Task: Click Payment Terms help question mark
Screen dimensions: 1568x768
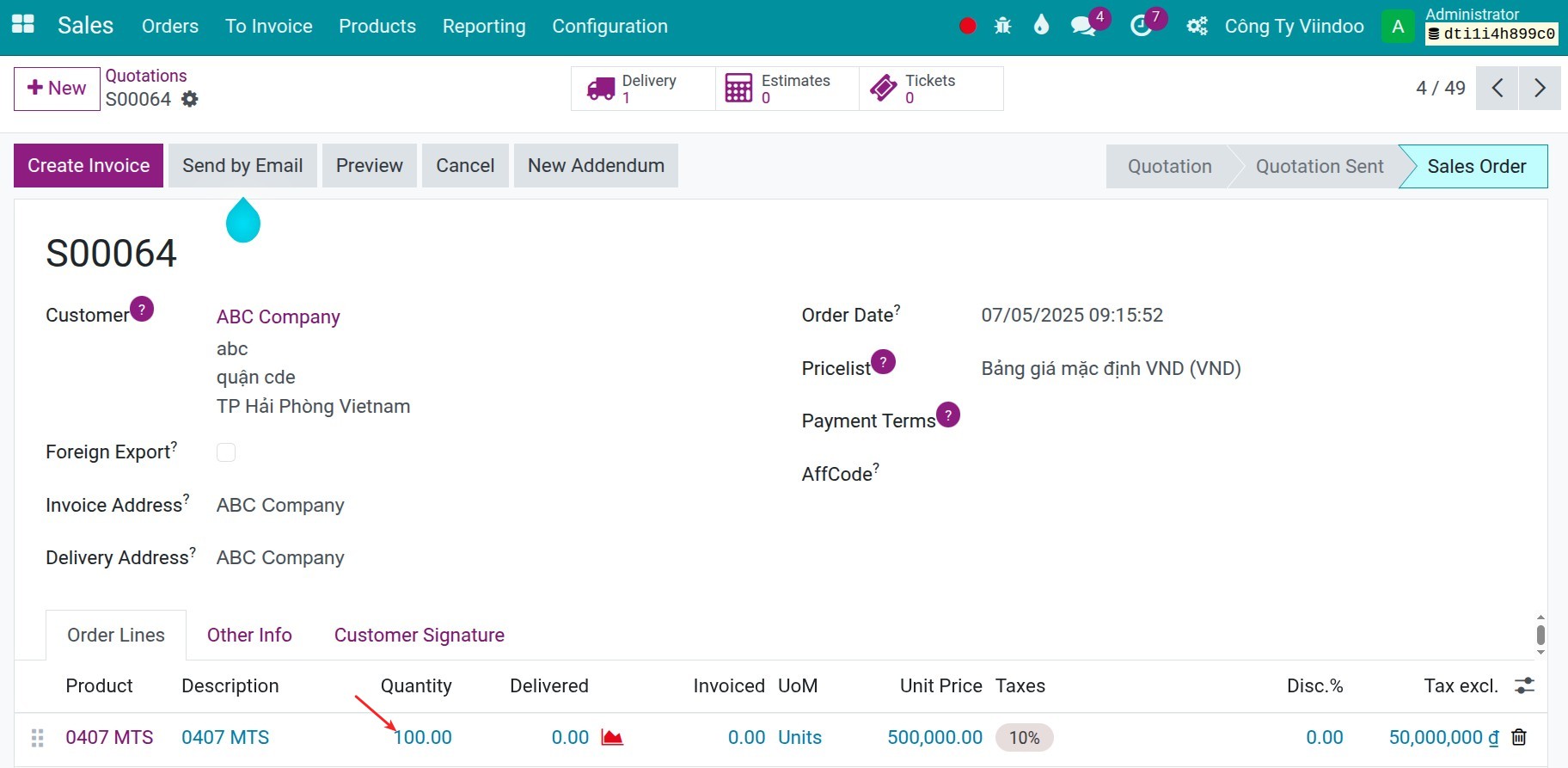Action: pos(947,415)
